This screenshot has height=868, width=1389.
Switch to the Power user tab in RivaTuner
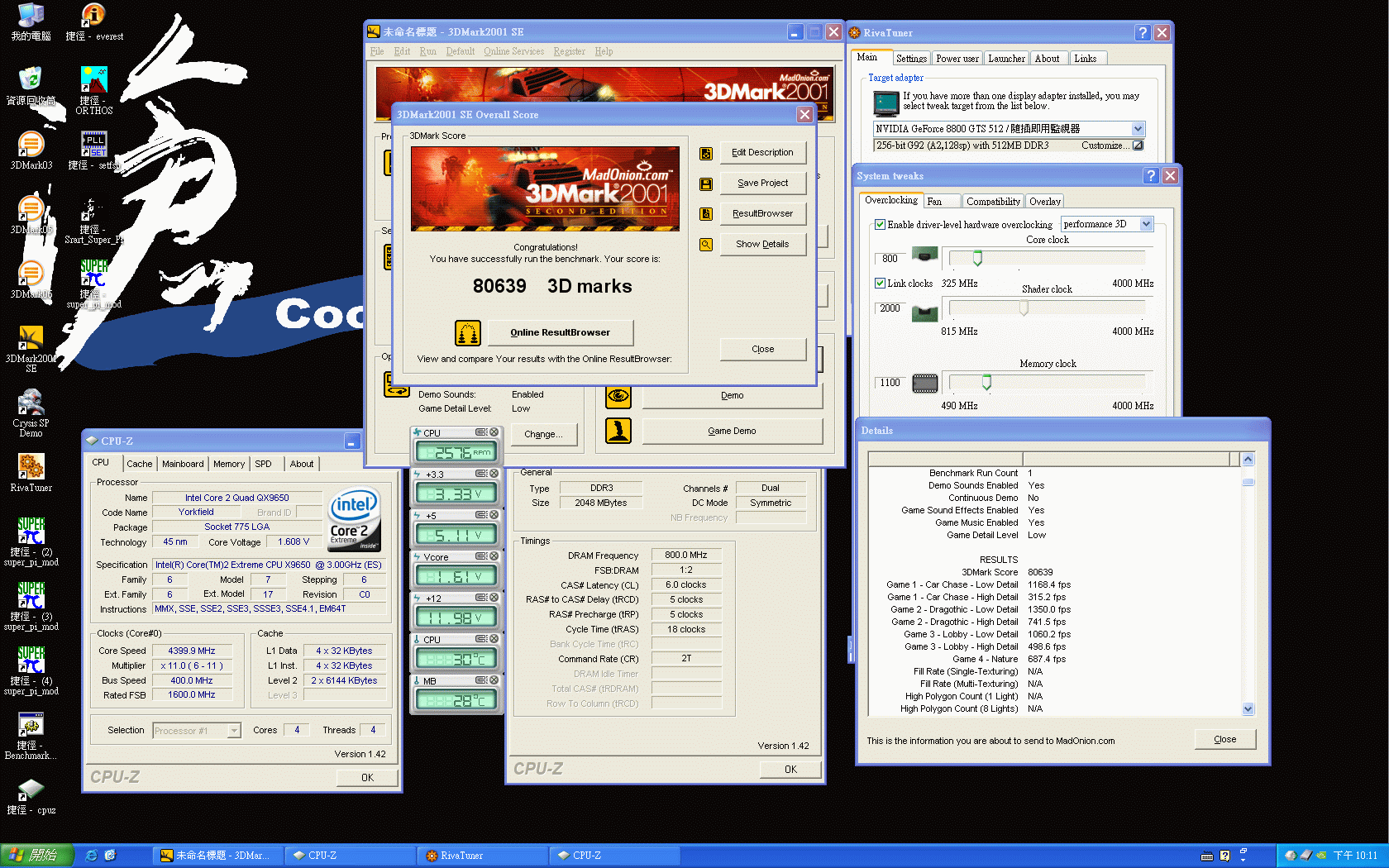click(x=957, y=59)
